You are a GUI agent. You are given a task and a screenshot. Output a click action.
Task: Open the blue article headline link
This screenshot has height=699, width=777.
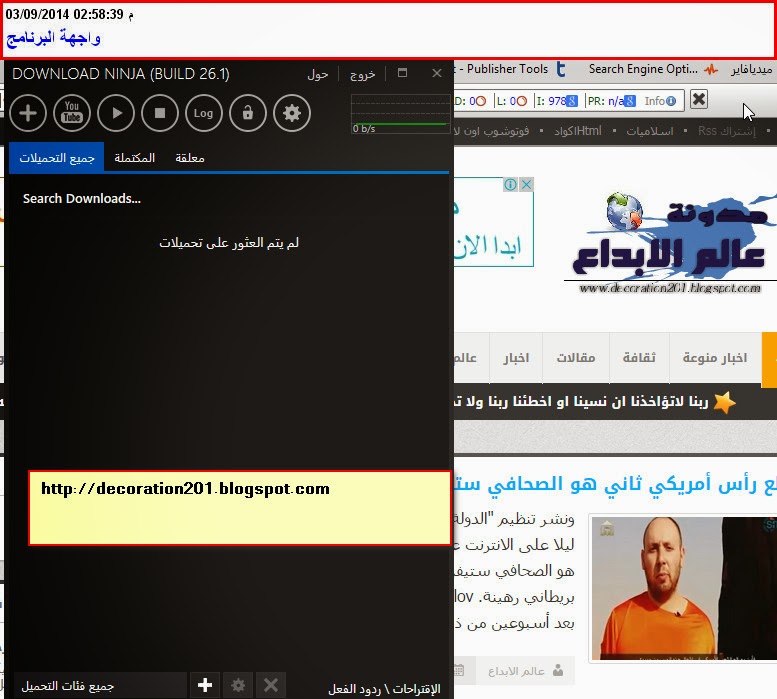point(615,484)
